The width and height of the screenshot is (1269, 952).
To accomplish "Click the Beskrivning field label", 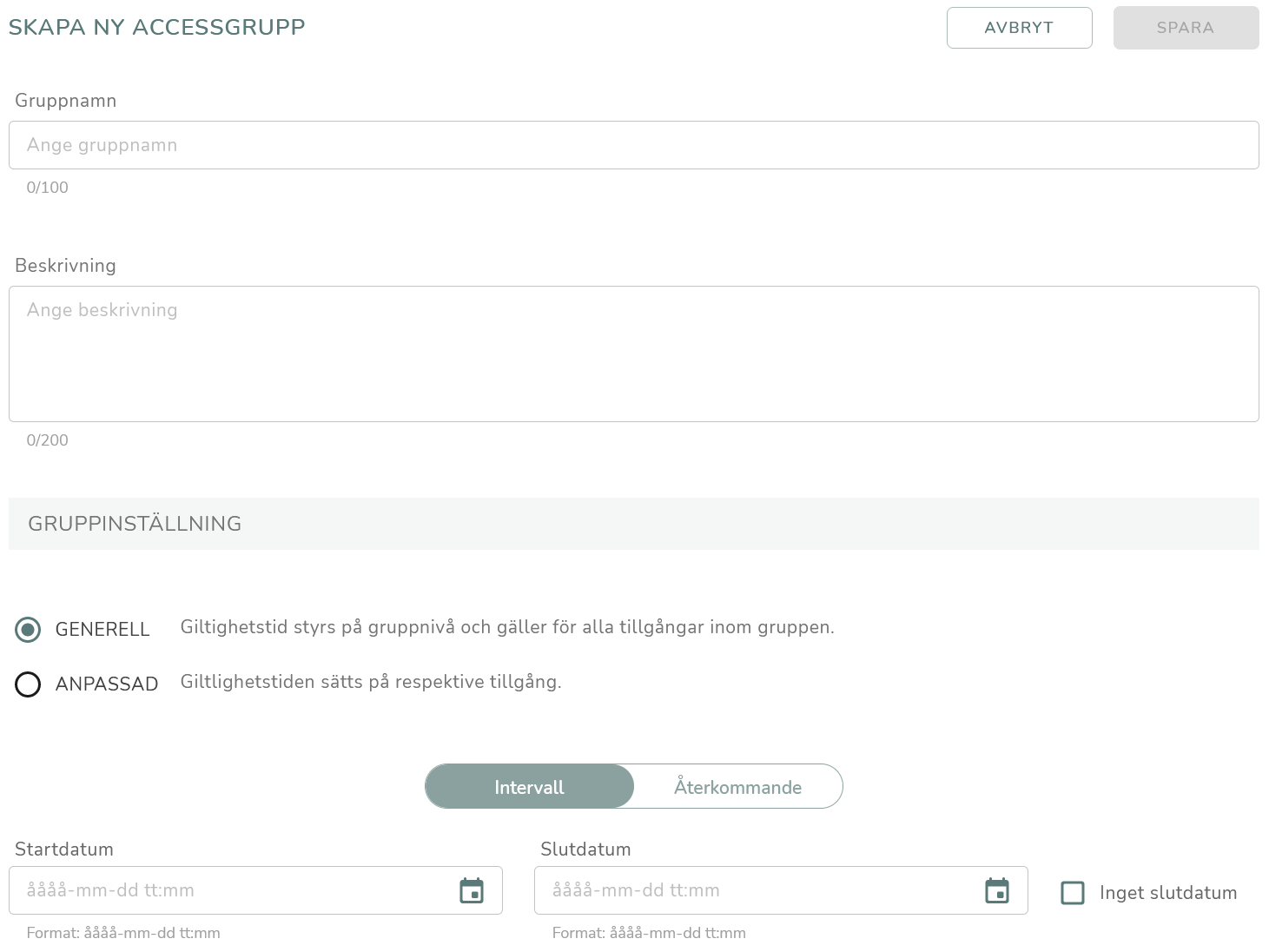I will (x=65, y=266).
